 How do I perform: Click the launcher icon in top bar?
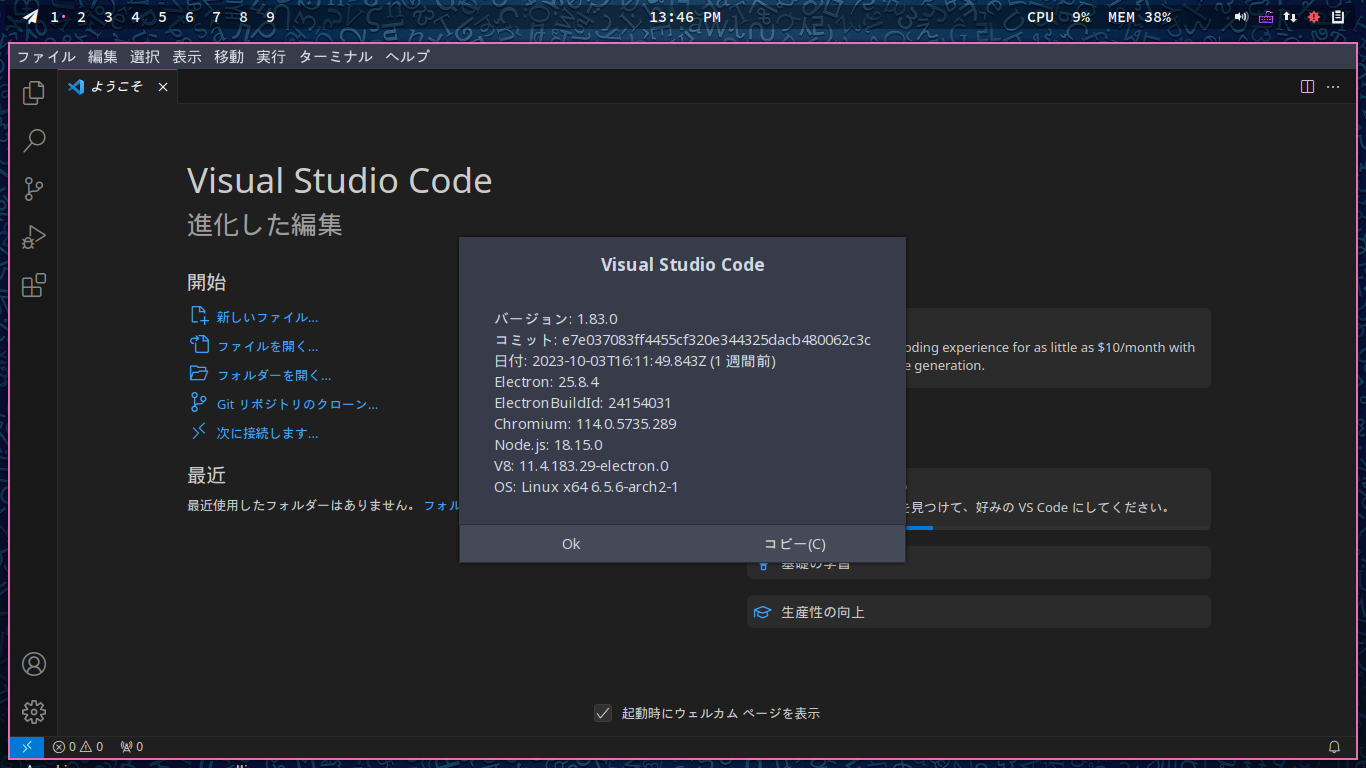31,17
